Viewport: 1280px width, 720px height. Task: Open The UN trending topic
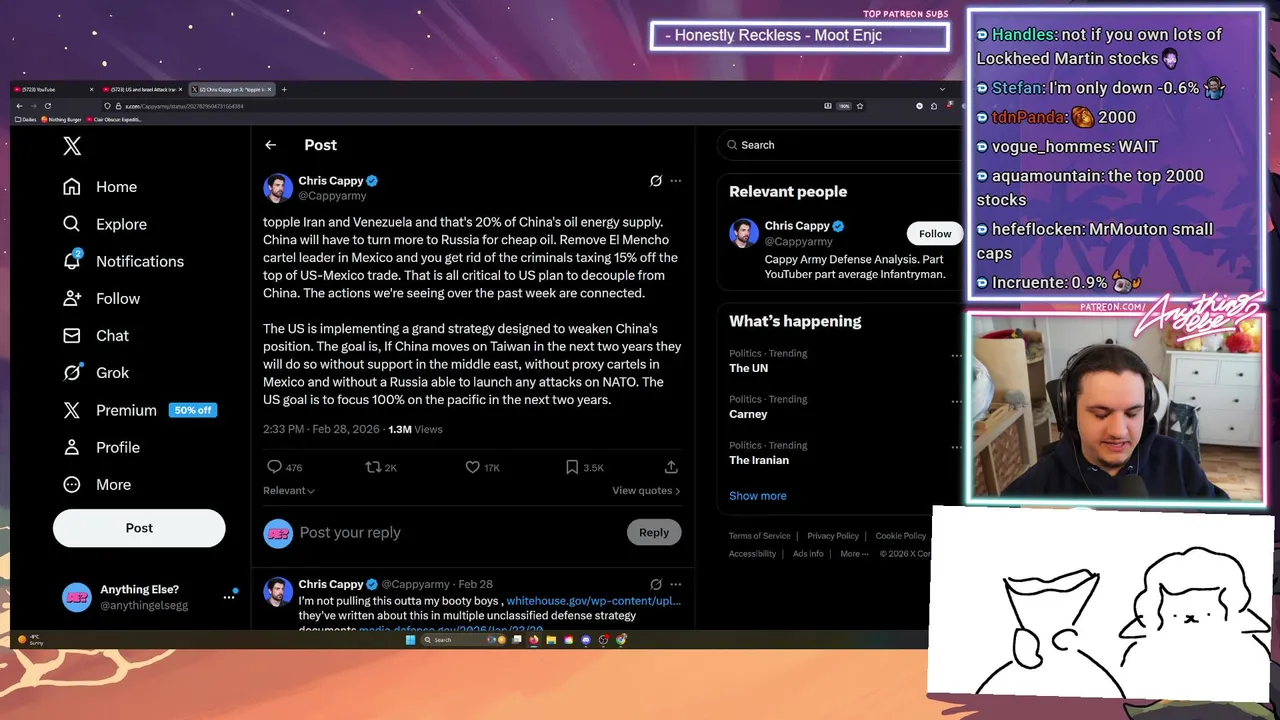pyautogui.click(x=748, y=368)
